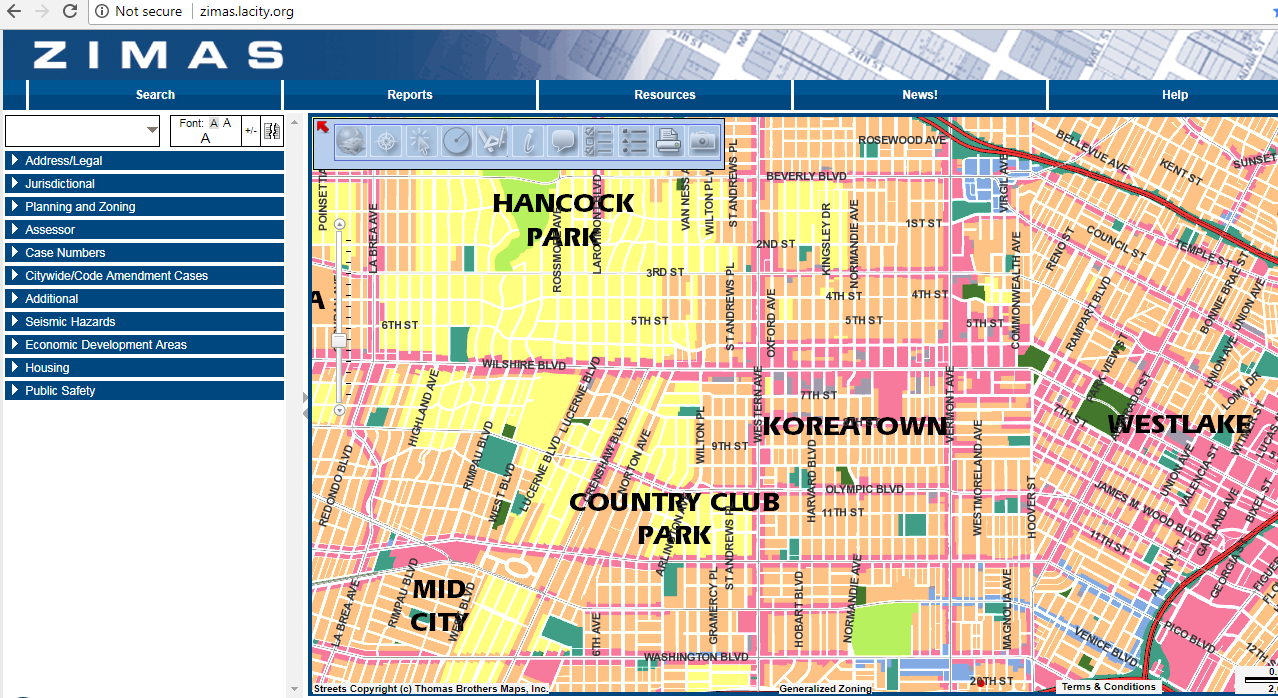
Task: Open the checklist layers icon
Action: pyautogui.click(x=598, y=142)
